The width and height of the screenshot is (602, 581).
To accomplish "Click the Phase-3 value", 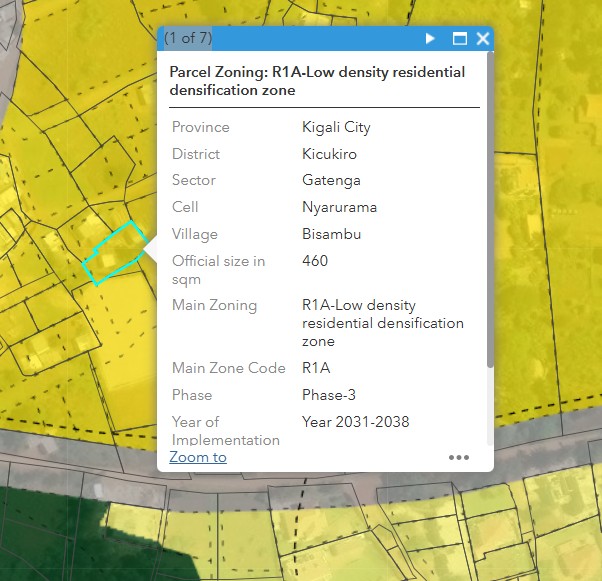I will (329, 395).
